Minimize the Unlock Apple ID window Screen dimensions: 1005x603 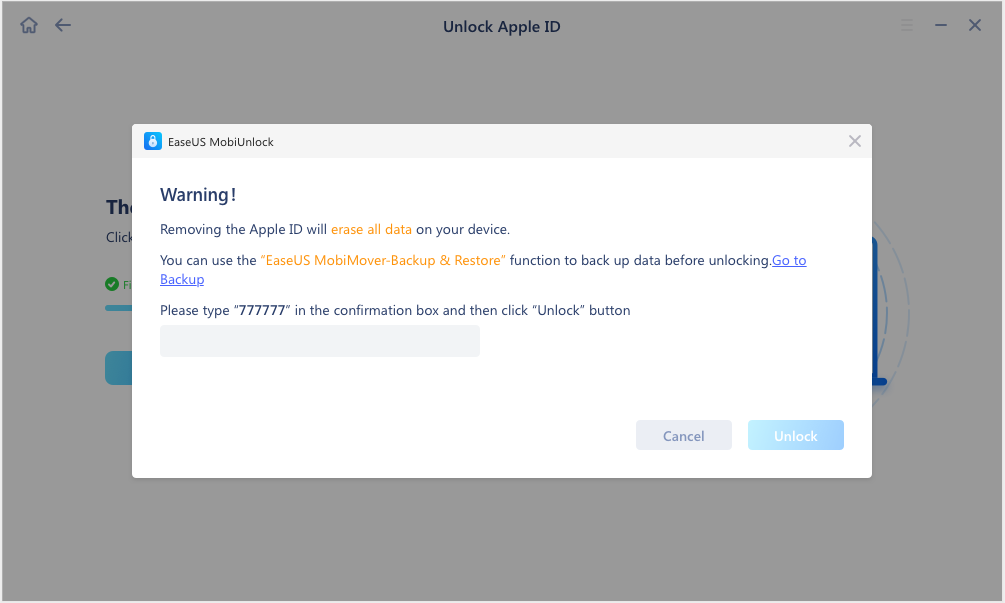941,26
